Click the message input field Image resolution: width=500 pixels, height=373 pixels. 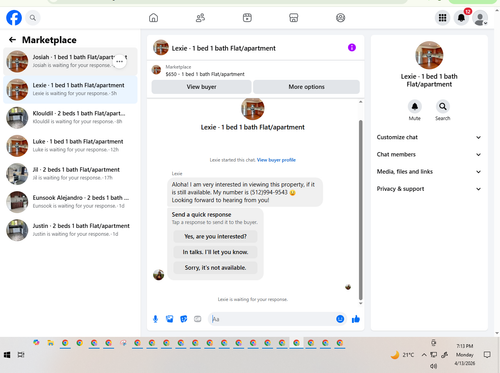coord(272,319)
